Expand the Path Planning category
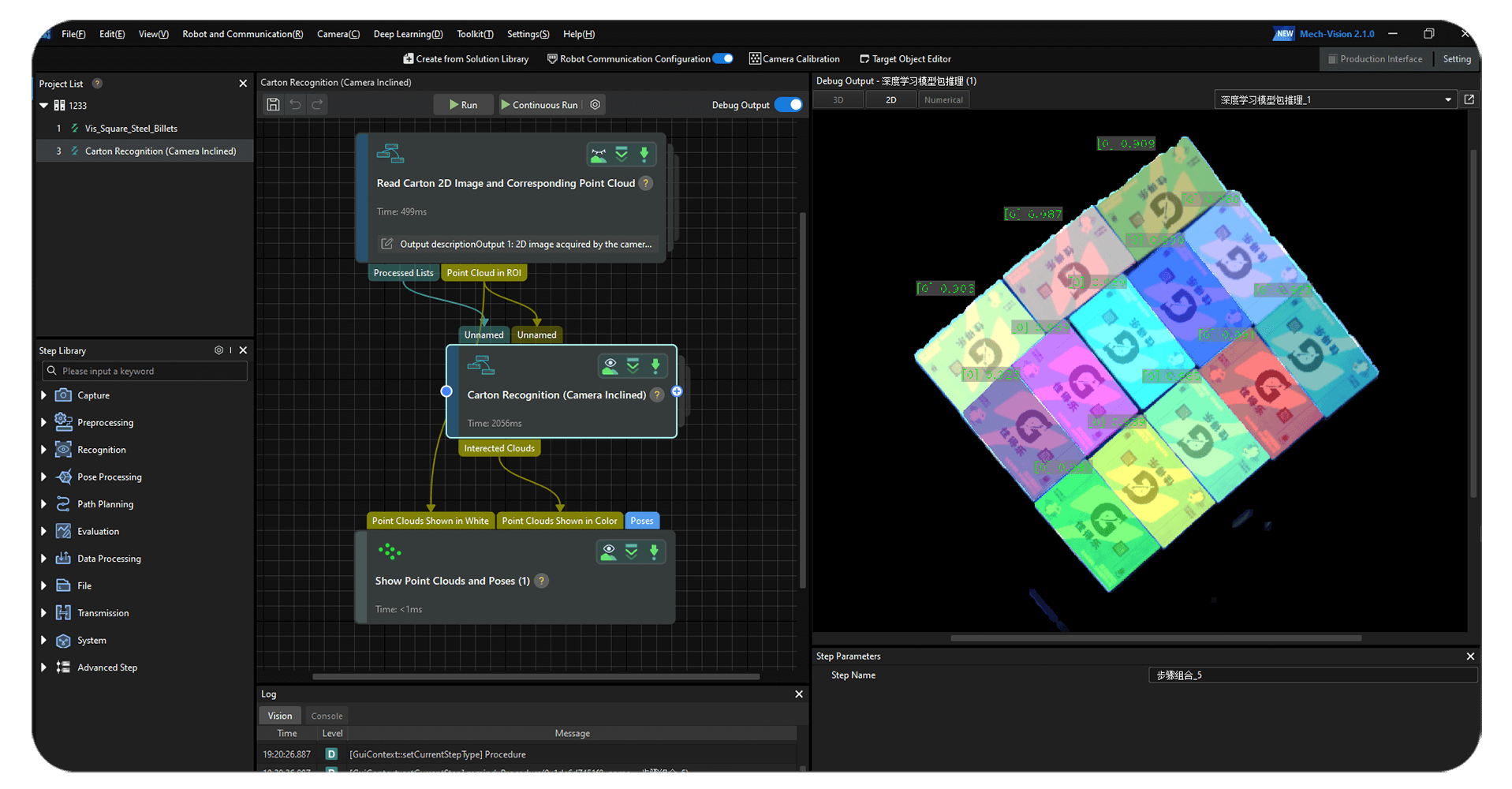Image resolution: width=1512 pixels, height=789 pixels. [x=43, y=504]
